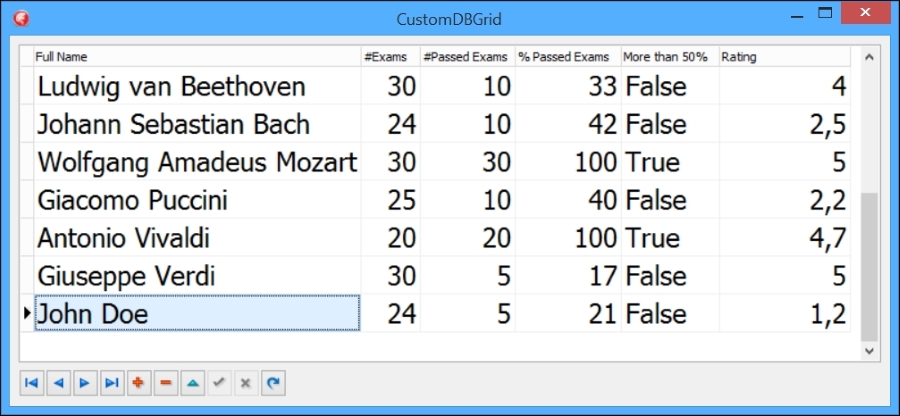Insert a new record with plus button
This screenshot has width=900, height=416.
[x=139, y=382]
